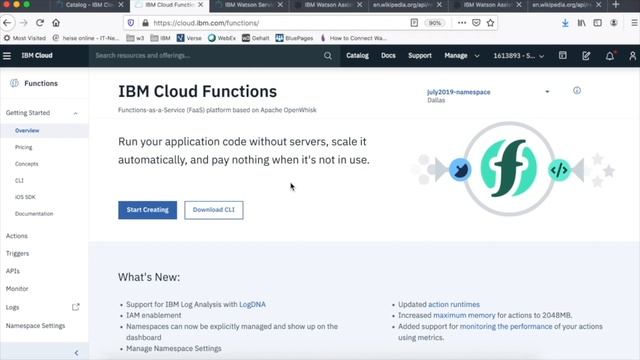Click the search magnifier icon
Viewport: 640px width, 360px height.
coord(328,56)
